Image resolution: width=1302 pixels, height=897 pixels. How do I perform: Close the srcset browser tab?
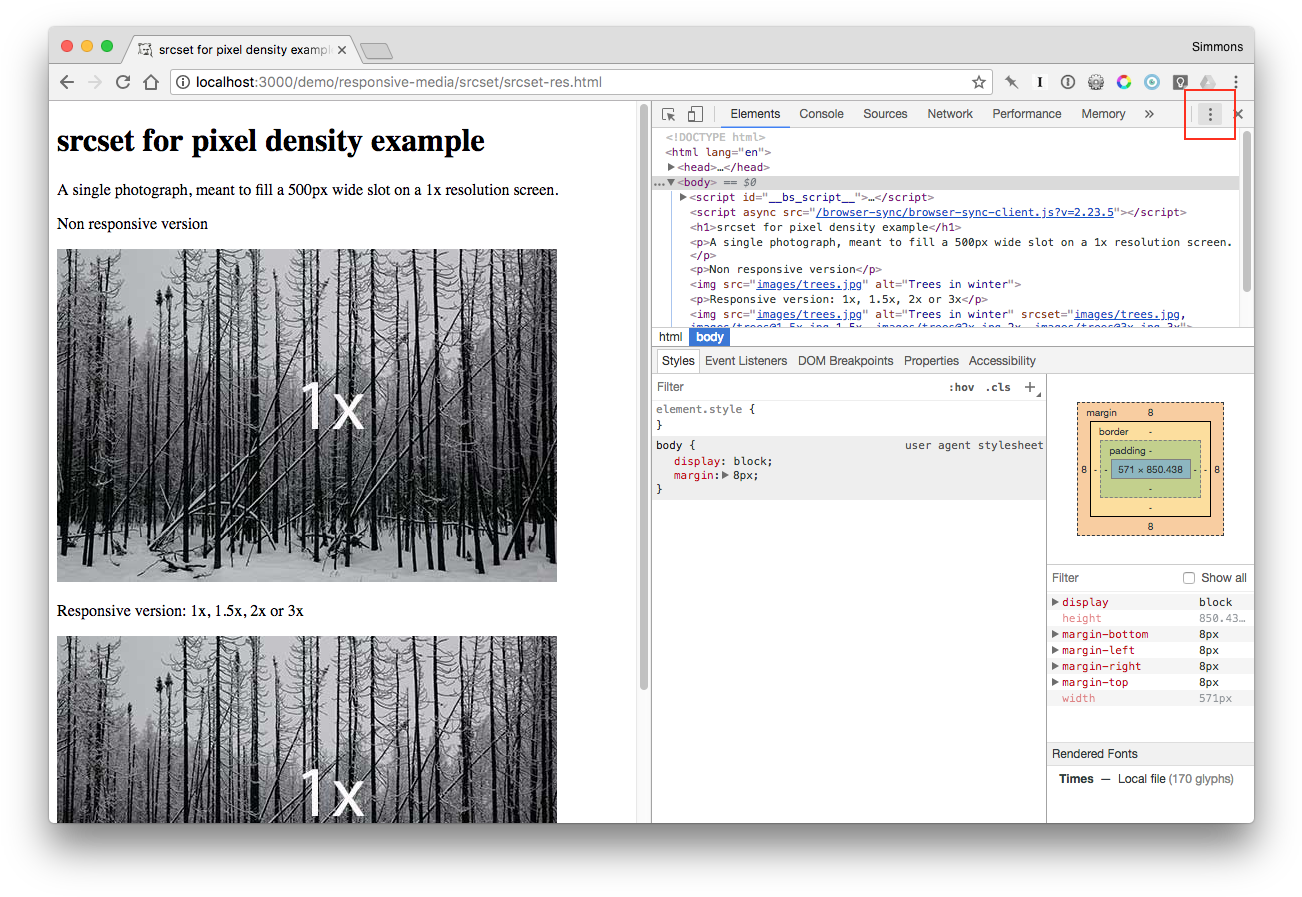[342, 49]
